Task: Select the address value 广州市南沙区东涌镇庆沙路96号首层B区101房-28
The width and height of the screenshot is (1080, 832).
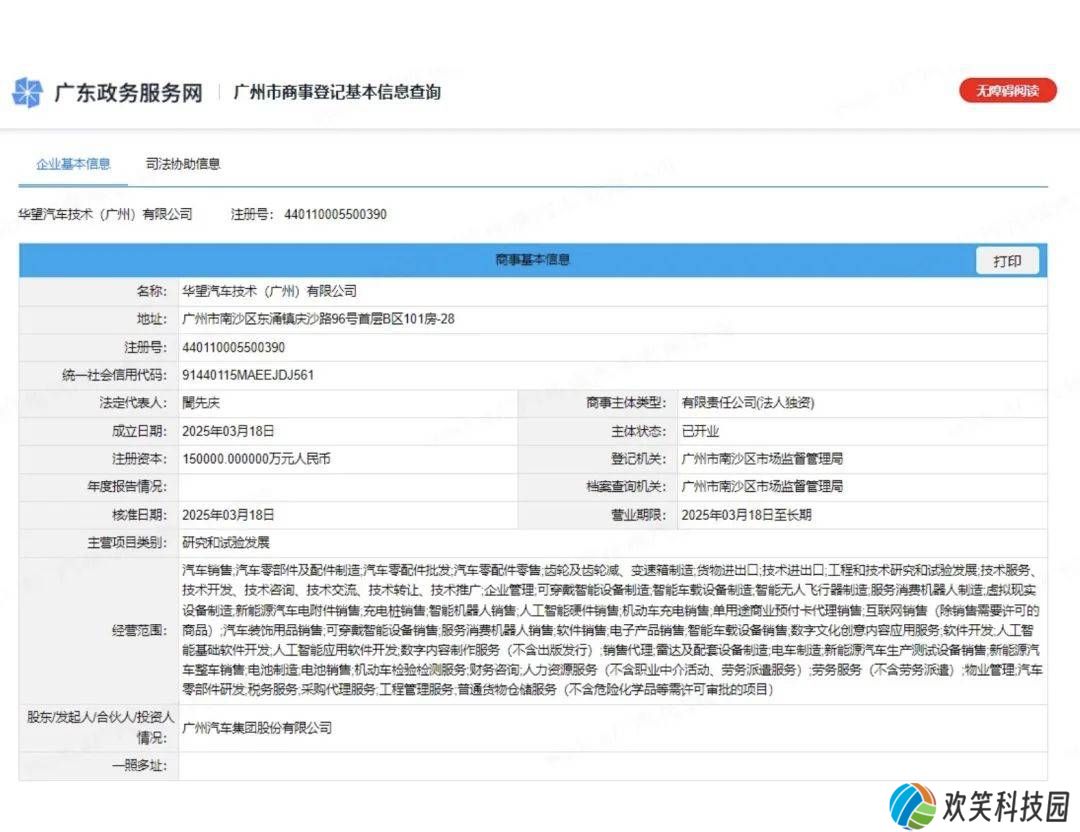Action: (318, 319)
